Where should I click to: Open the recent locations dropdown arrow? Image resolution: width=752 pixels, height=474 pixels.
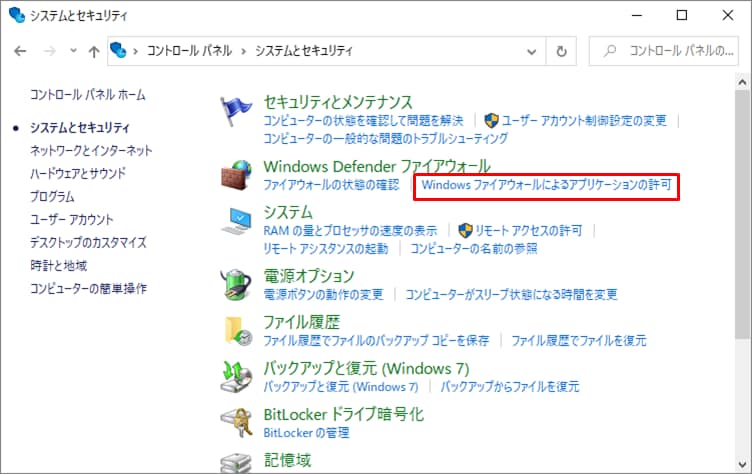[73, 50]
